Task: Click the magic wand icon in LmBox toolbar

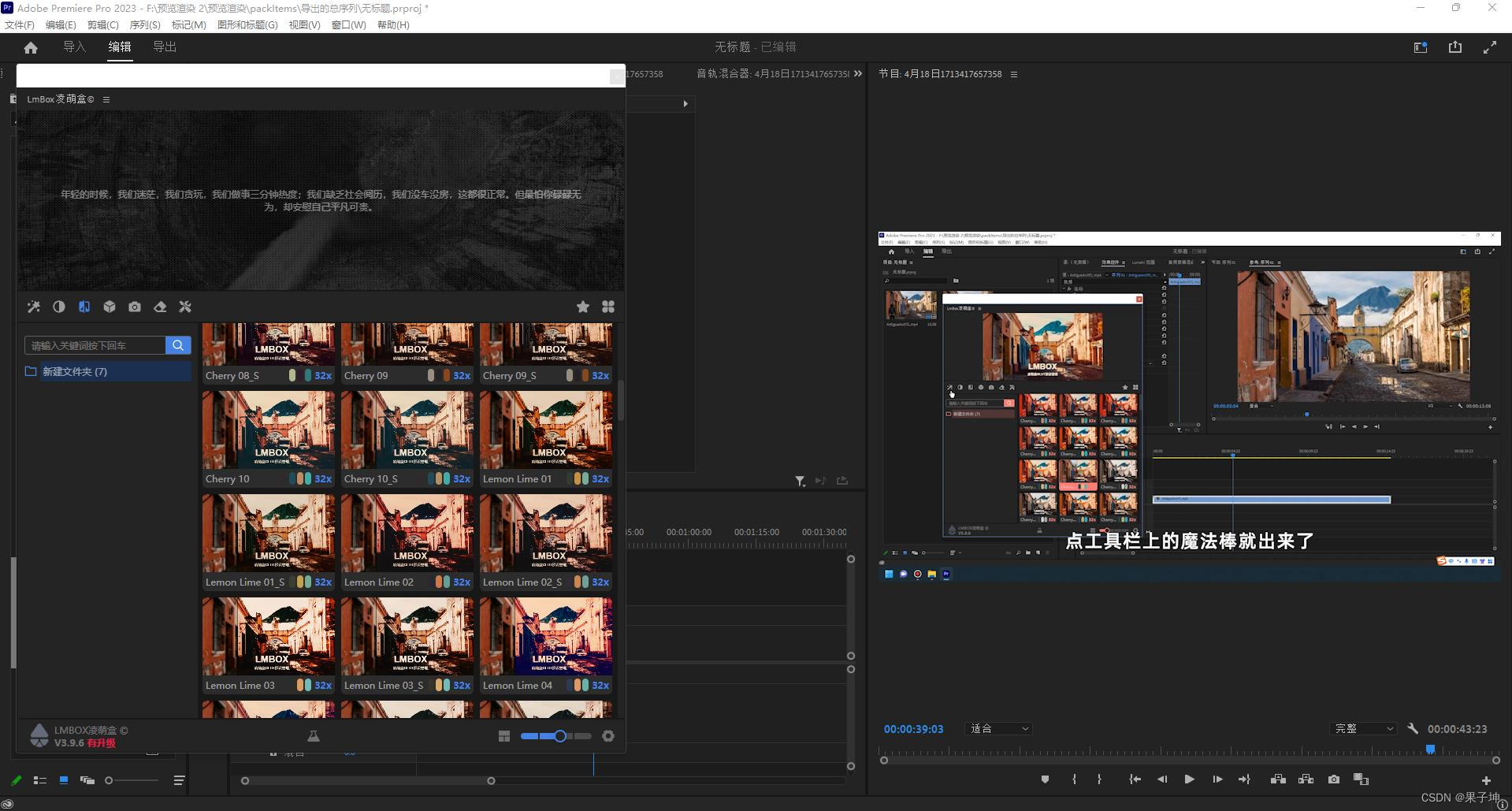Action: coord(34,307)
